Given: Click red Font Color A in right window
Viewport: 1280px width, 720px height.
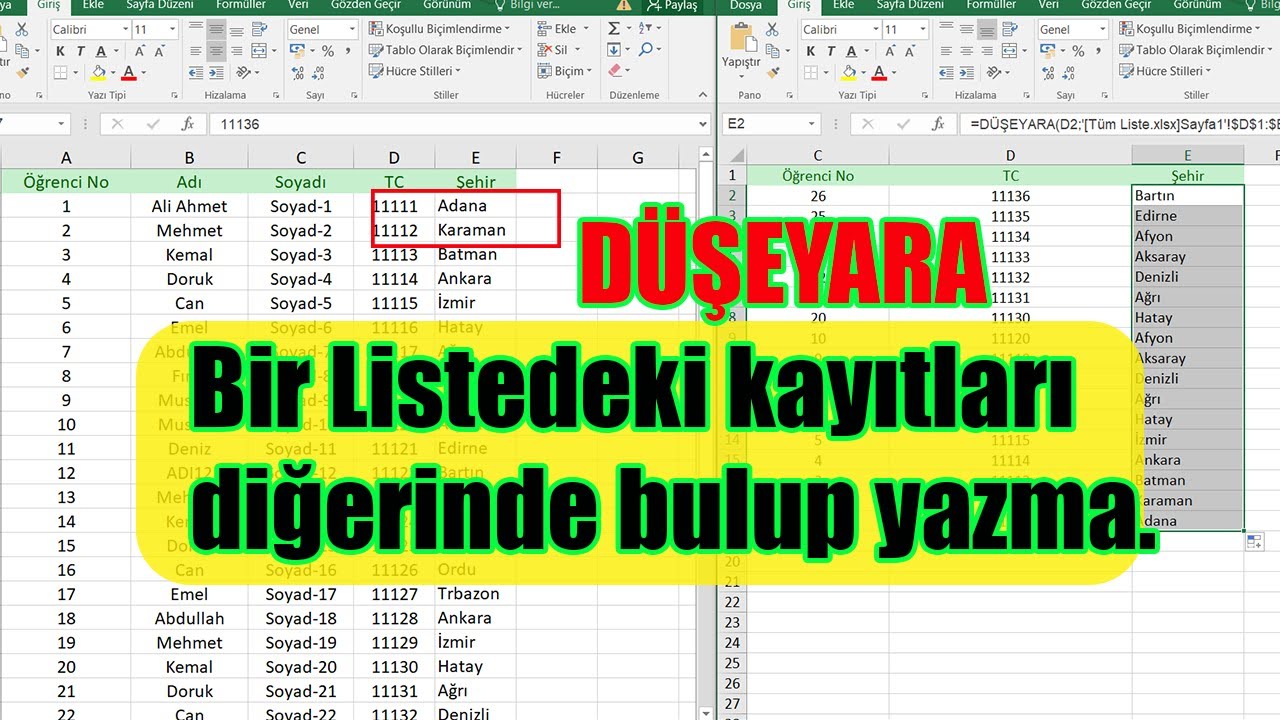Looking at the screenshot, I should coord(878,72).
